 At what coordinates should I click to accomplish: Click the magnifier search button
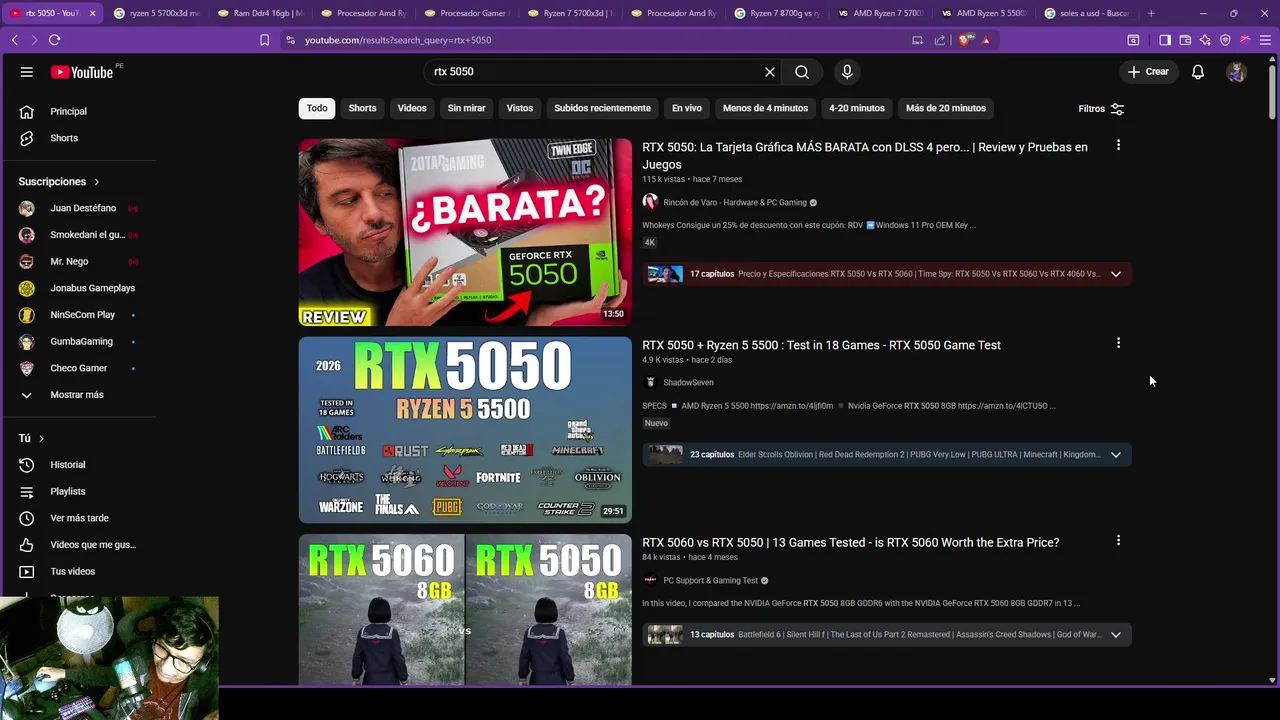802,72
